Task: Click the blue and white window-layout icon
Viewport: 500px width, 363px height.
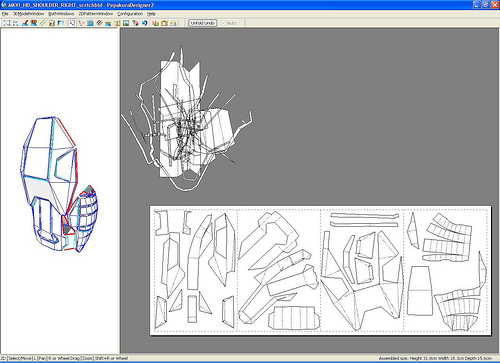Action: click(x=61, y=23)
